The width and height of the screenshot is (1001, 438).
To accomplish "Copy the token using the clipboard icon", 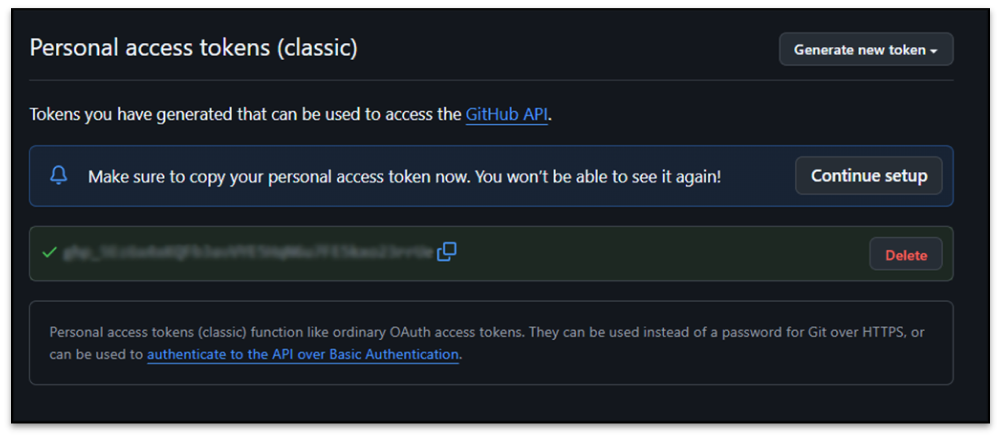I will pos(447,252).
